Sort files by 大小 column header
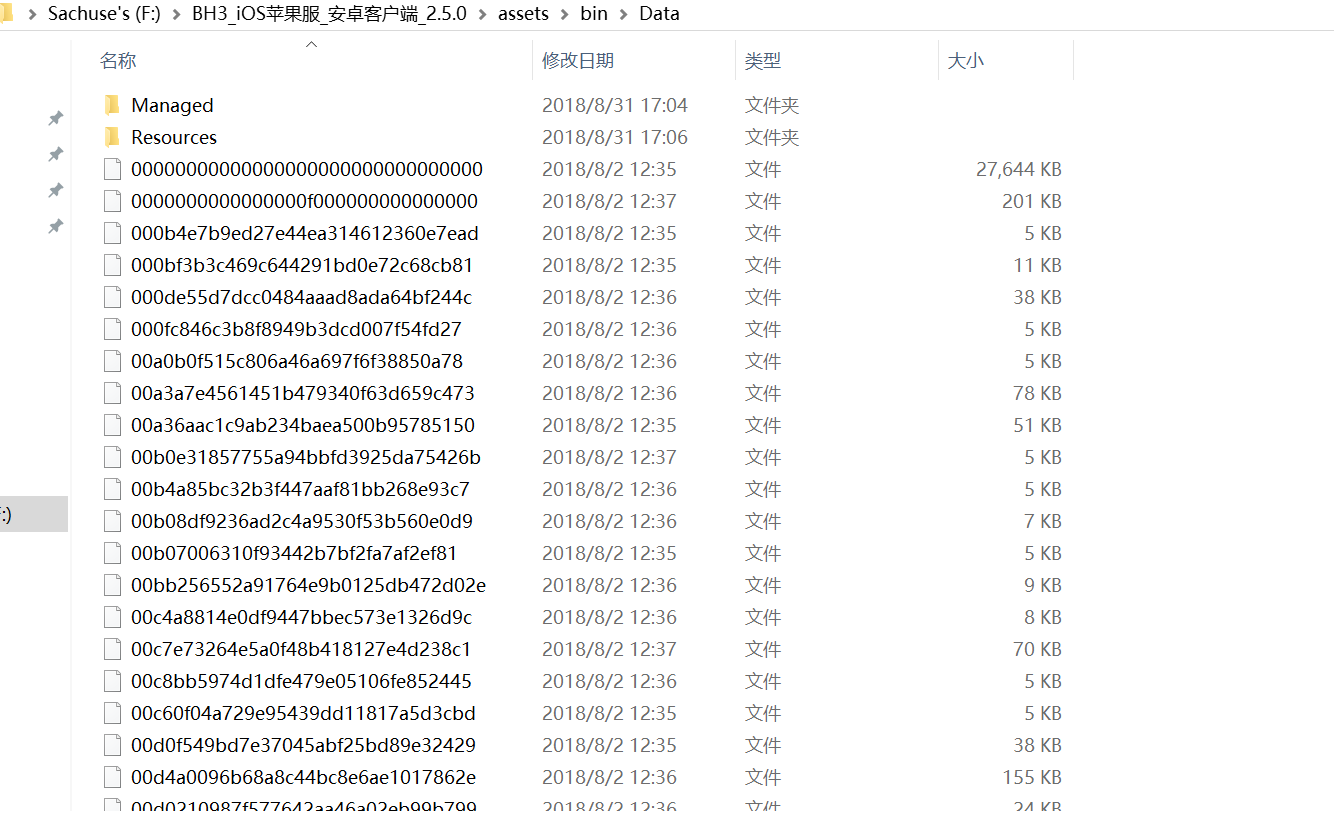This screenshot has height=817, width=1334. coord(965,61)
